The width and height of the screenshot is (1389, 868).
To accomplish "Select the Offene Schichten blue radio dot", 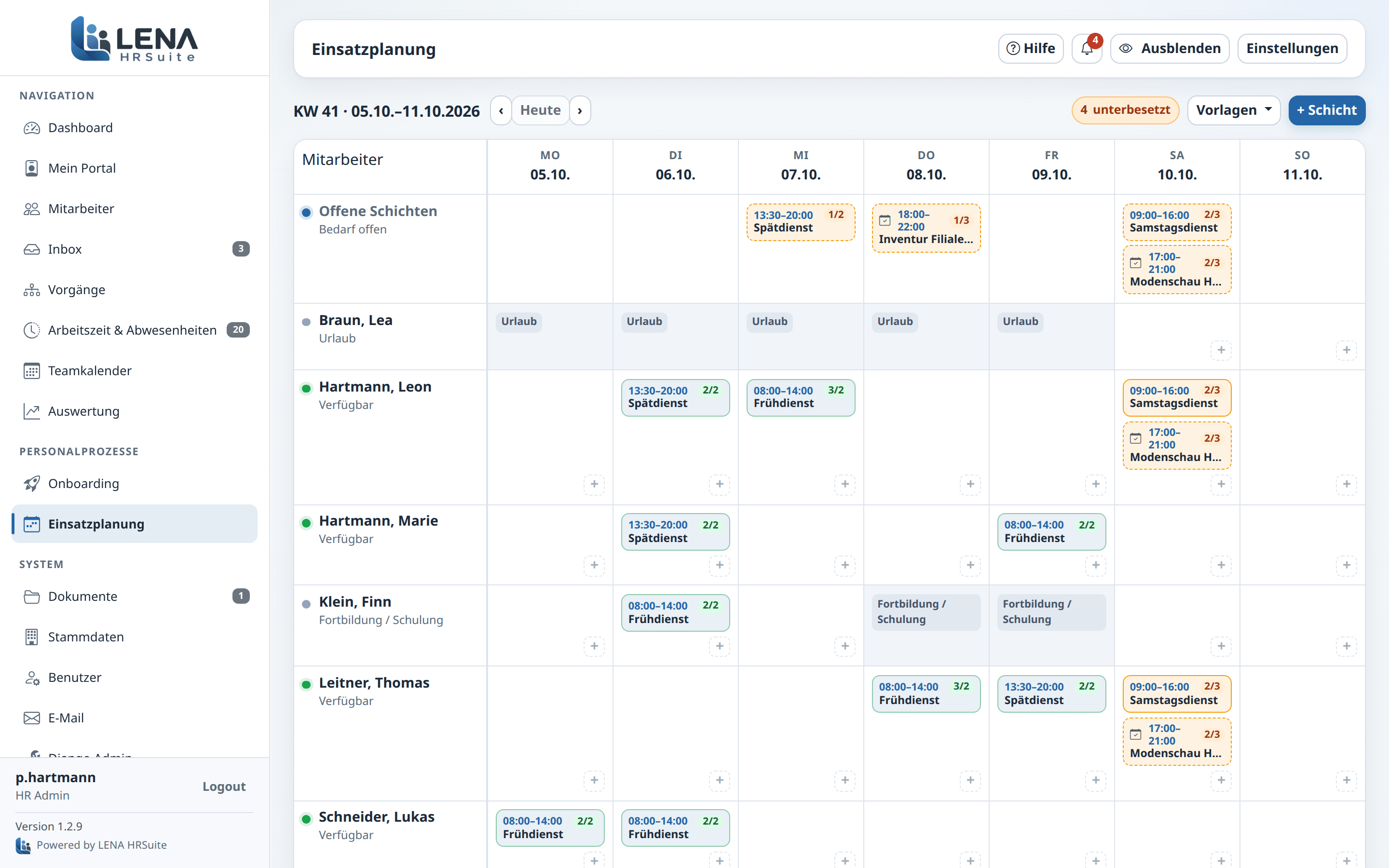I will tap(307, 212).
